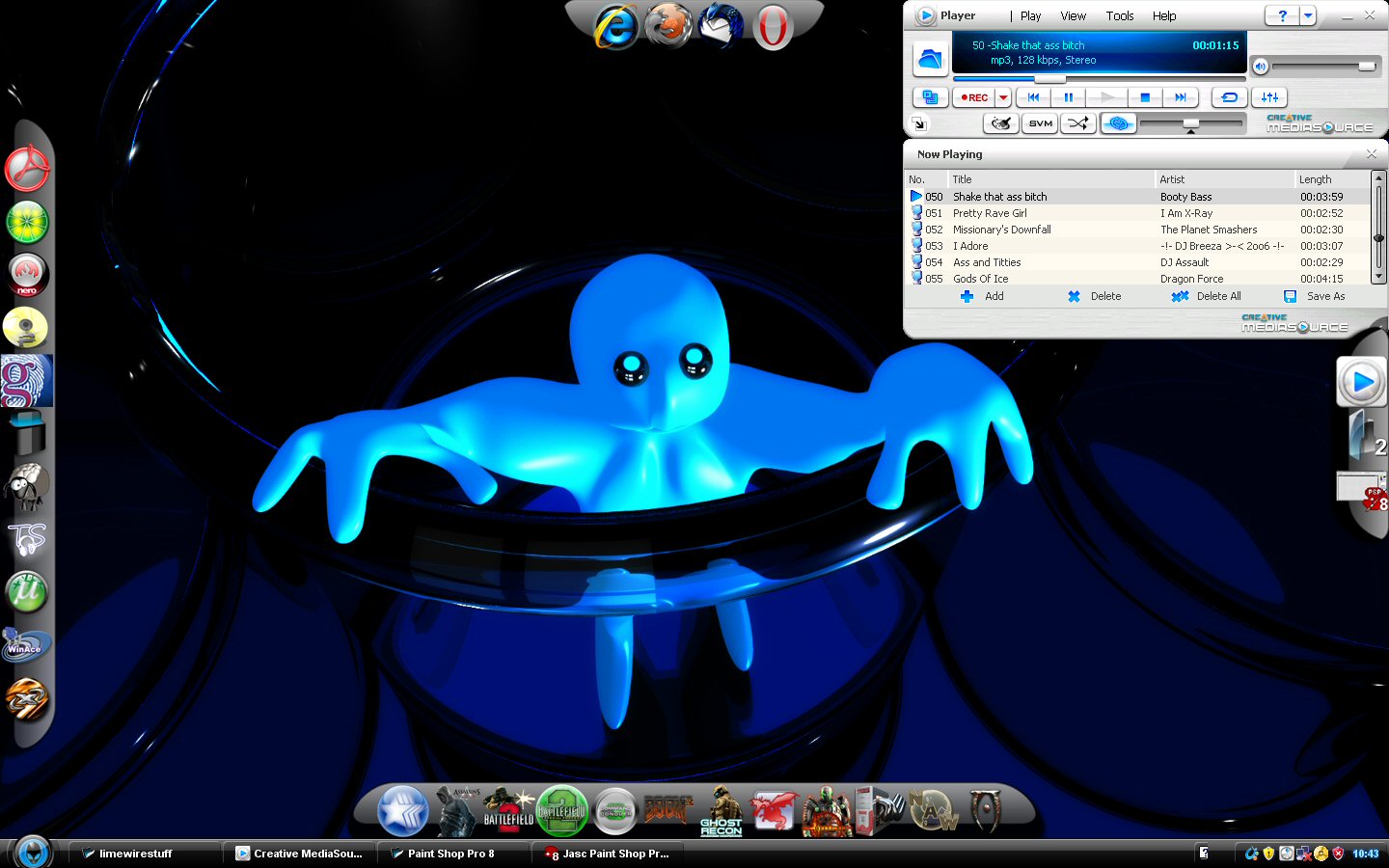Skip to the next track
The height and width of the screenshot is (868, 1389).
[1181, 97]
